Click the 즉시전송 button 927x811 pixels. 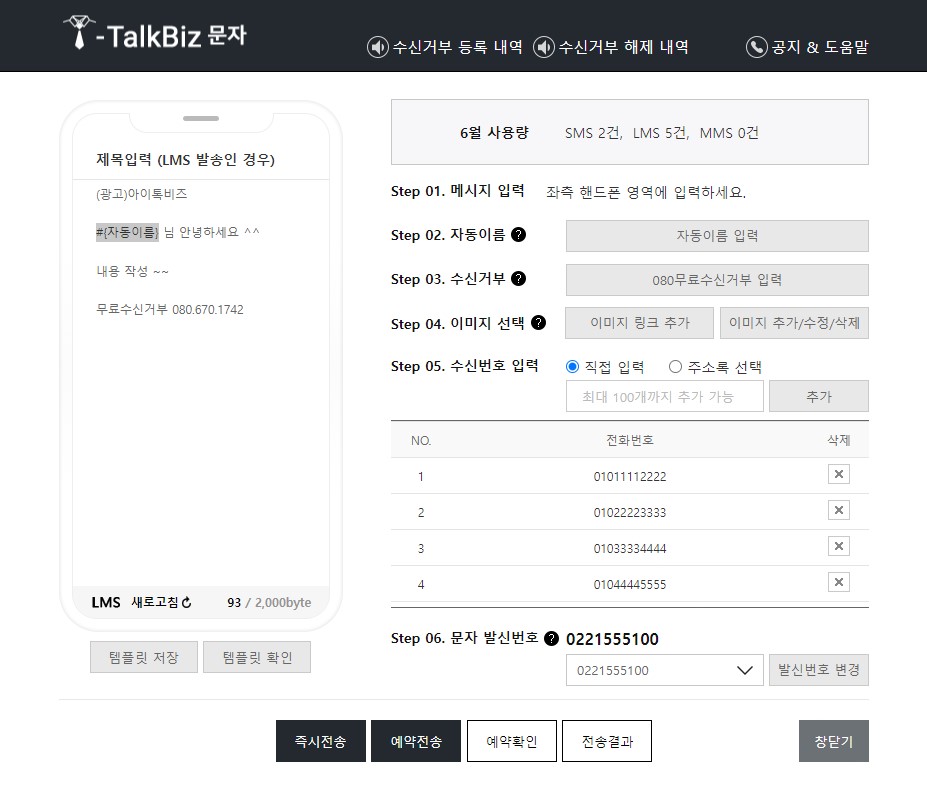[320, 741]
